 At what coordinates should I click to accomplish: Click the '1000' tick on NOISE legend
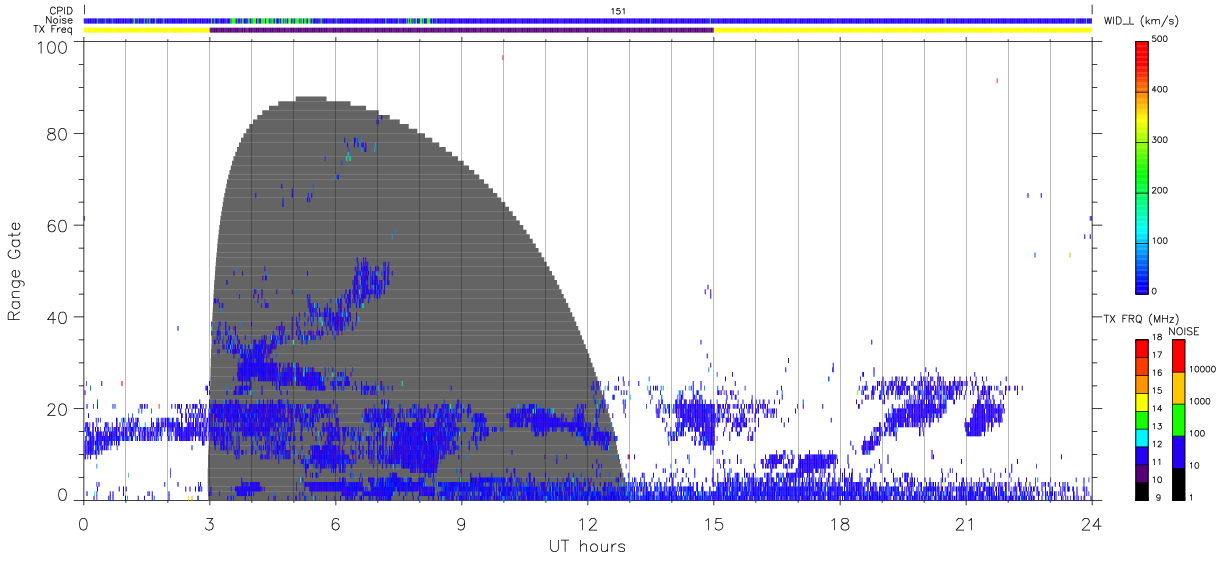click(x=1199, y=401)
